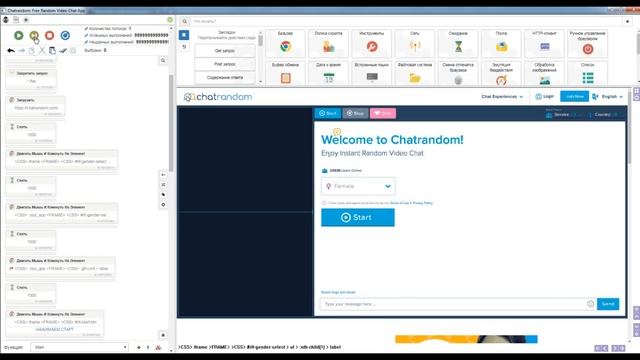This screenshot has width=640, height=360.
Task: Open the Manual browser control category
Action: (x=588, y=43)
